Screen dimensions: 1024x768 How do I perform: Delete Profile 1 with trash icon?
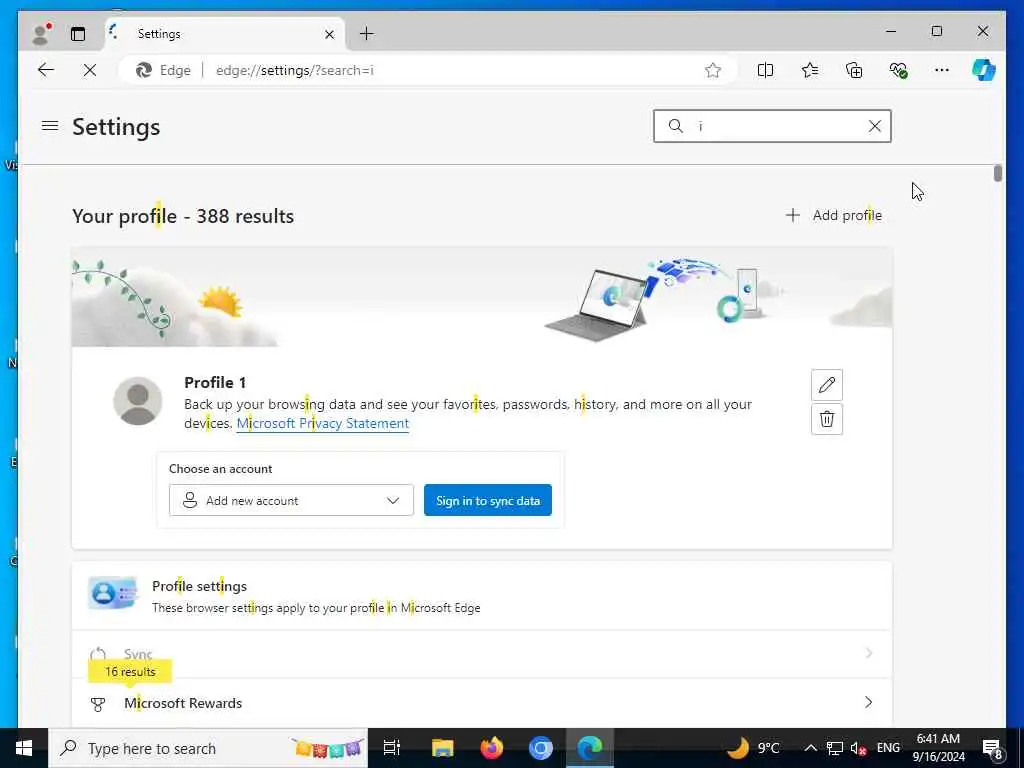(x=827, y=419)
